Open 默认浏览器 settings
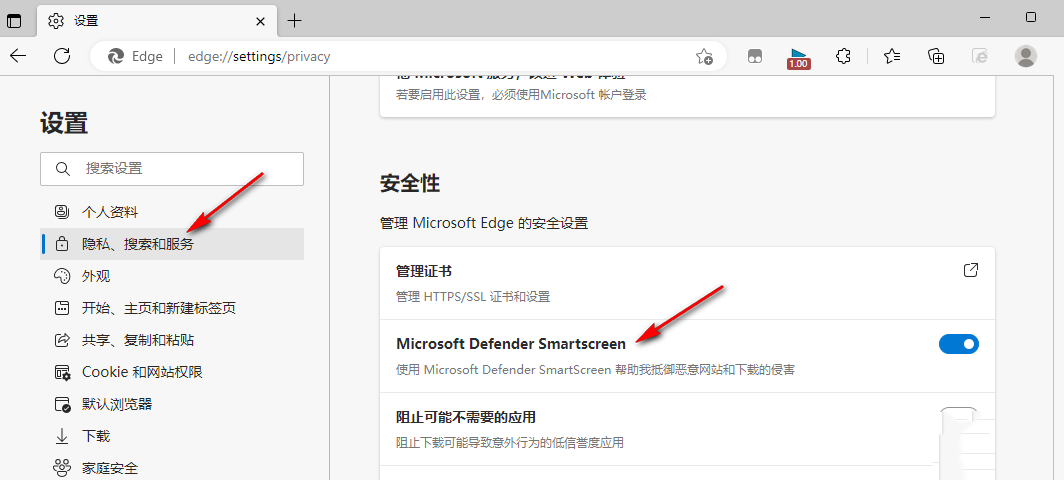The width and height of the screenshot is (1064, 480). (172, 405)
